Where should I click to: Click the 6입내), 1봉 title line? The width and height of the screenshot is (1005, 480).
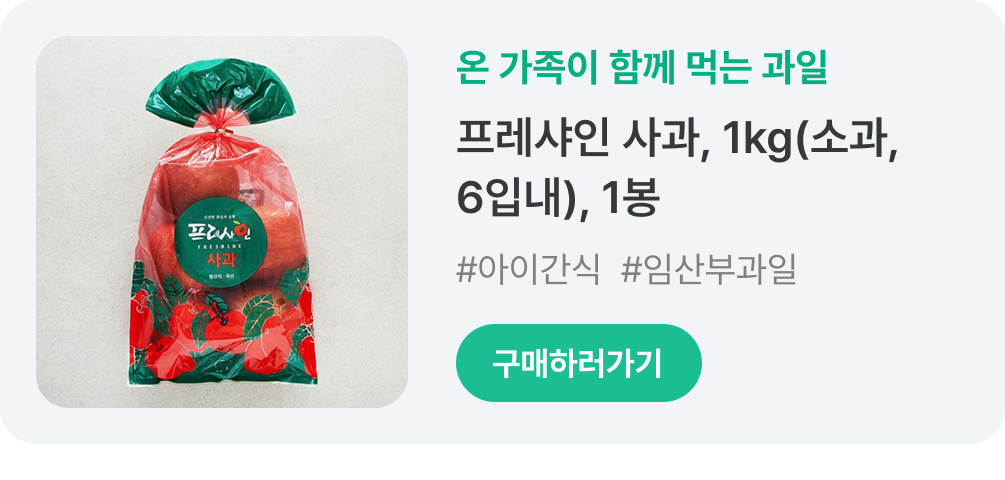coord(558,199)
